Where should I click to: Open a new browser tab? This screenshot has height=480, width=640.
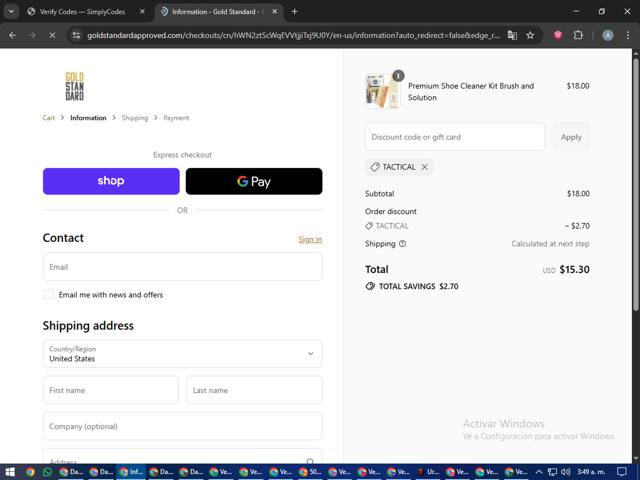pos(294,12)
